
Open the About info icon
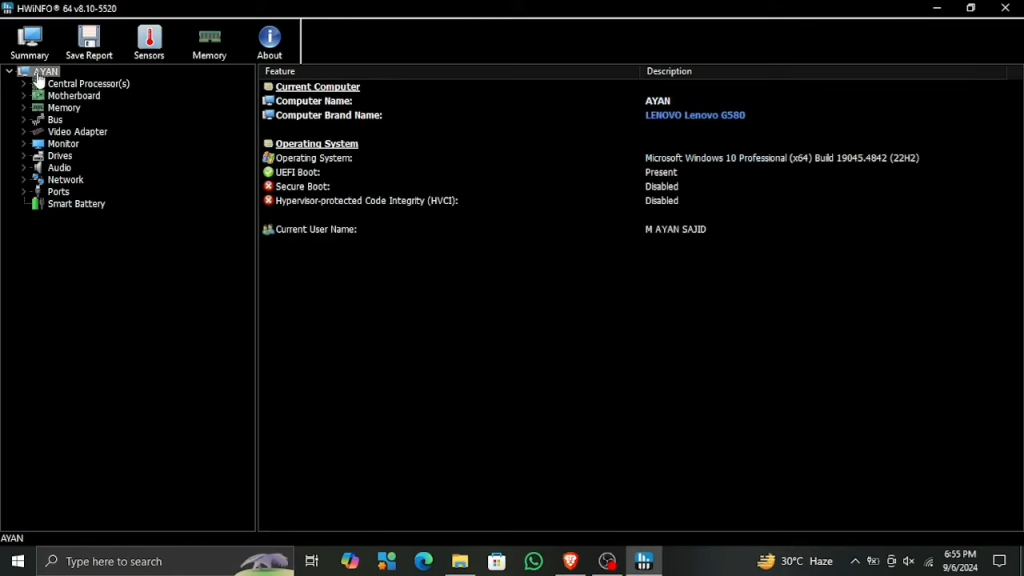point(269,42)
